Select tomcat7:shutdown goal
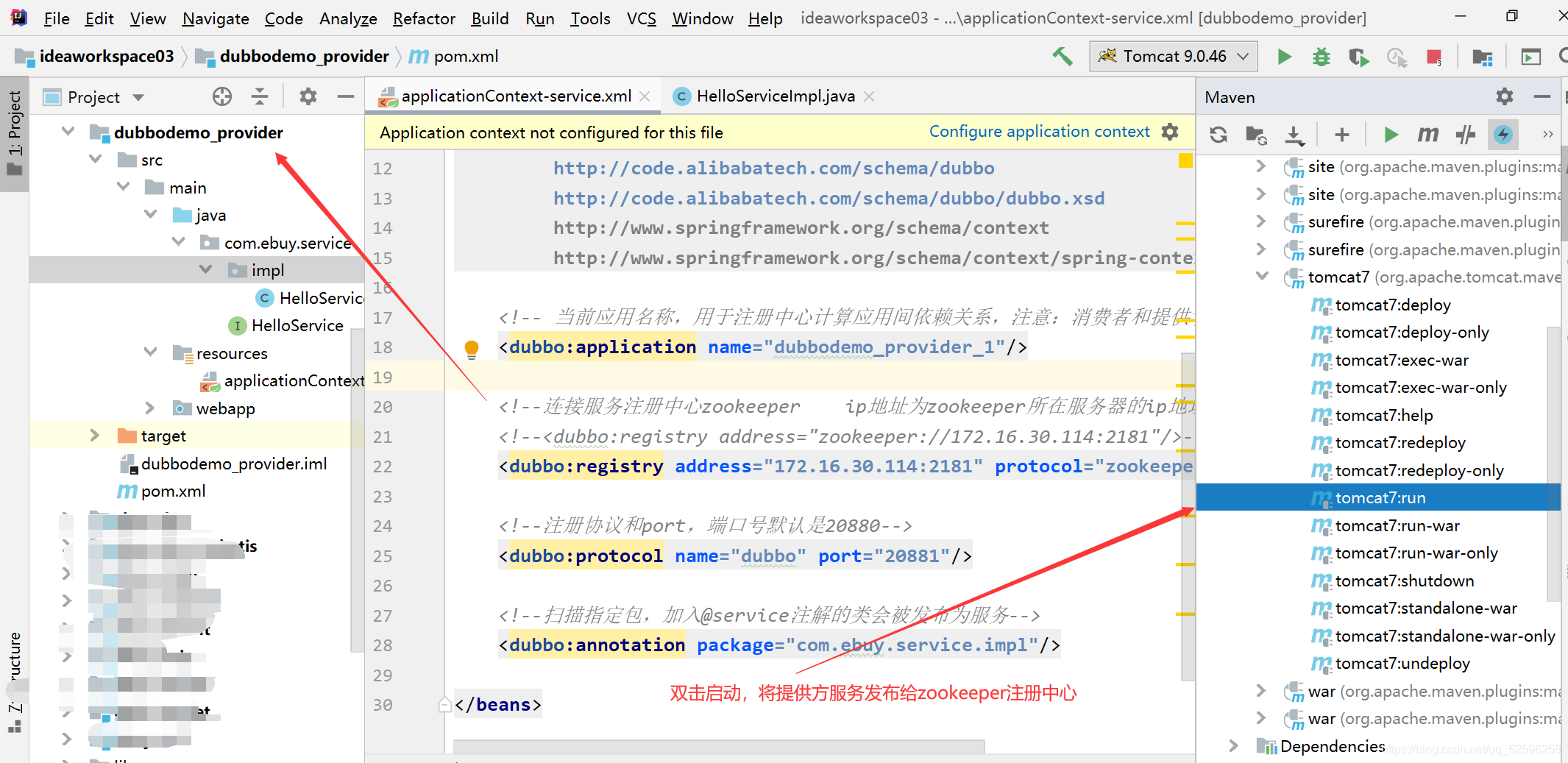The width and height of the screenshot is (1568, 763). click(1404, 581)
